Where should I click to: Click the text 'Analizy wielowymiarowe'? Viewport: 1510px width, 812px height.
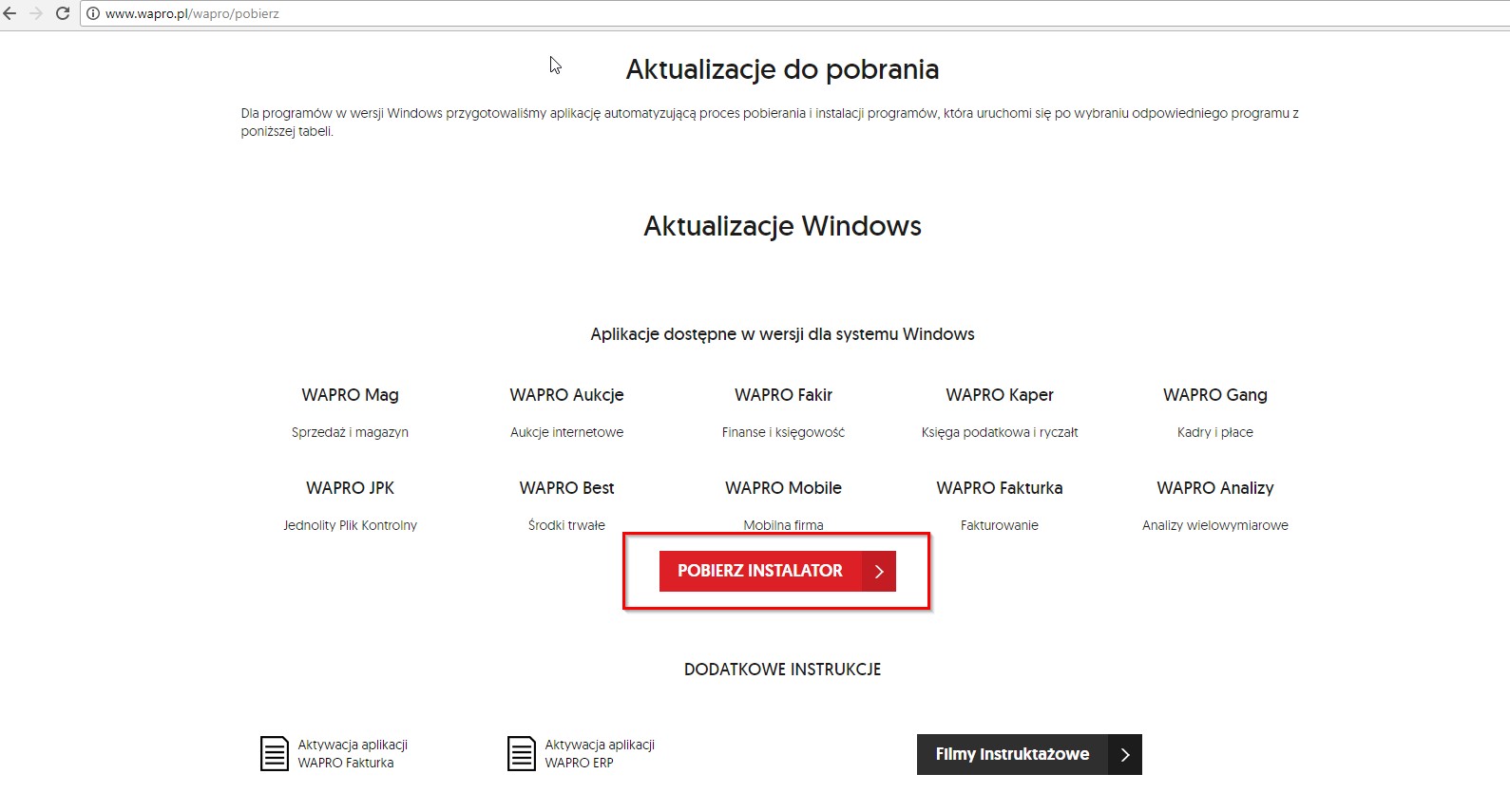(x=1215, y=525)
